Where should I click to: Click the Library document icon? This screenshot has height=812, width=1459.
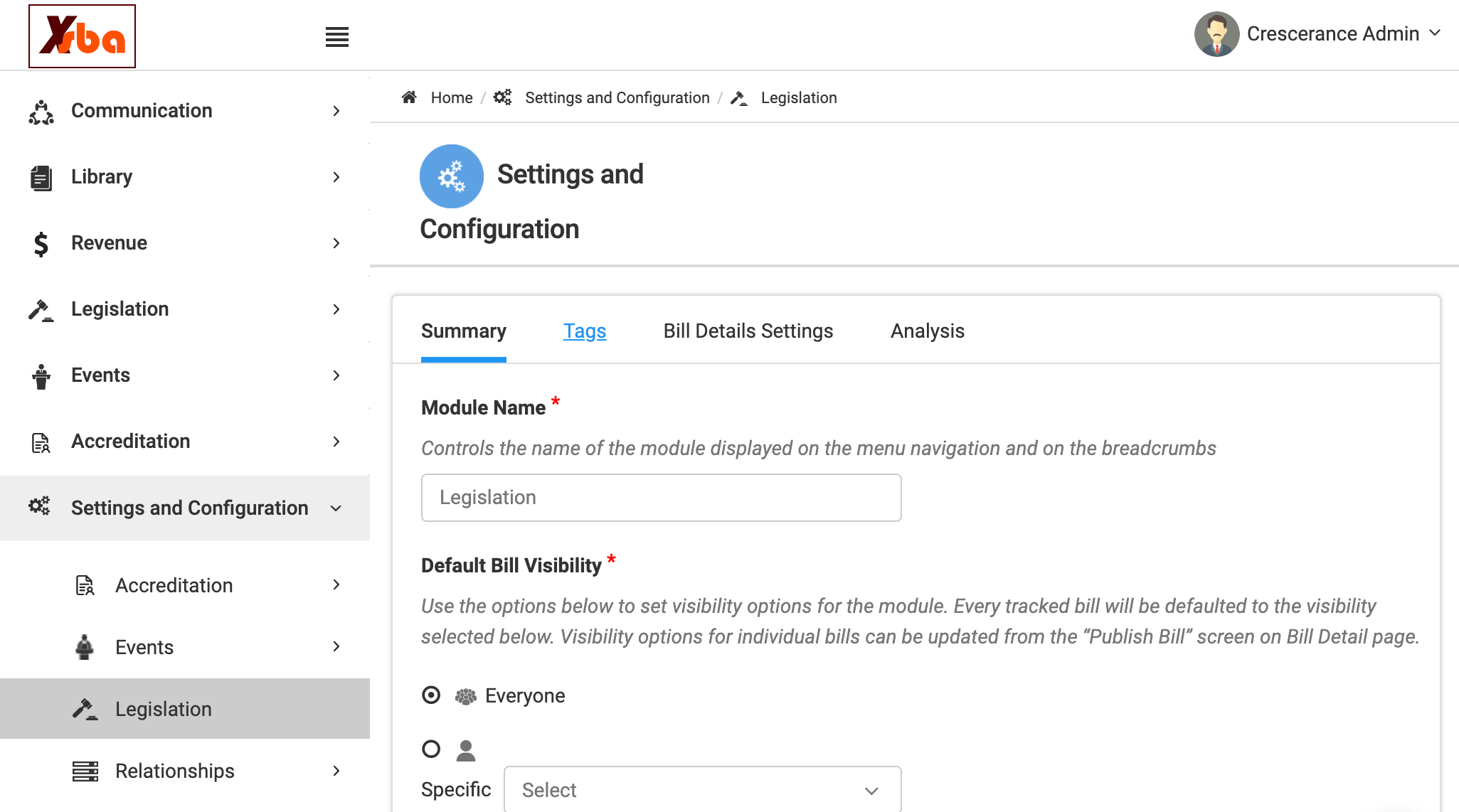click(x=41, y=178)
